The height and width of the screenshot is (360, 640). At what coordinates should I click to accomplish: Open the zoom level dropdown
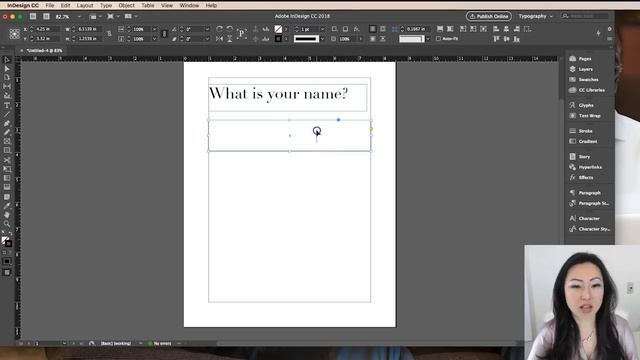[79, 17]
